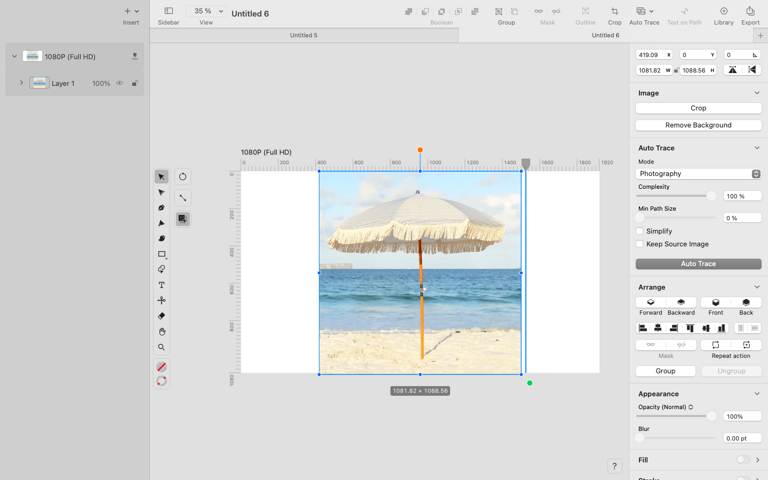
Task: Align objects to top edges
Action: [690, 328]
